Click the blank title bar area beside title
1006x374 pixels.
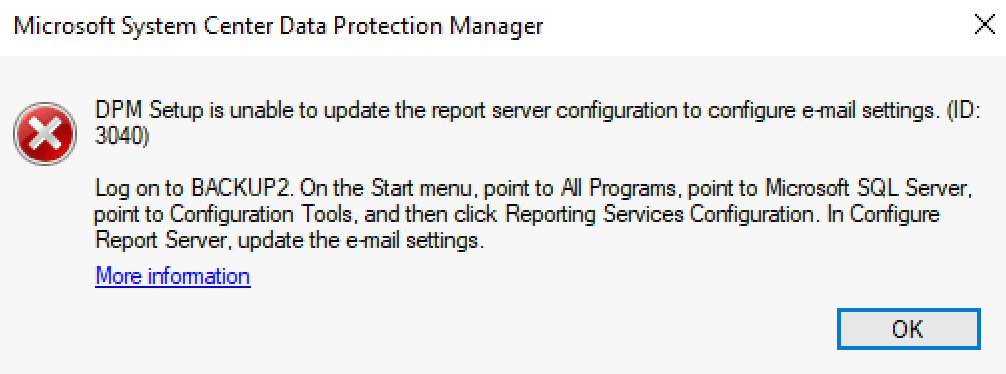(757, 26)
